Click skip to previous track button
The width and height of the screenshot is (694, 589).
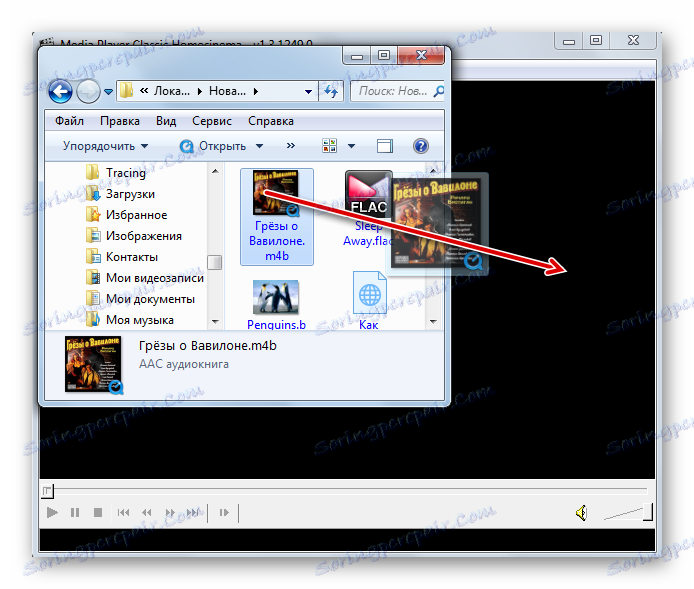coord(123,512)
